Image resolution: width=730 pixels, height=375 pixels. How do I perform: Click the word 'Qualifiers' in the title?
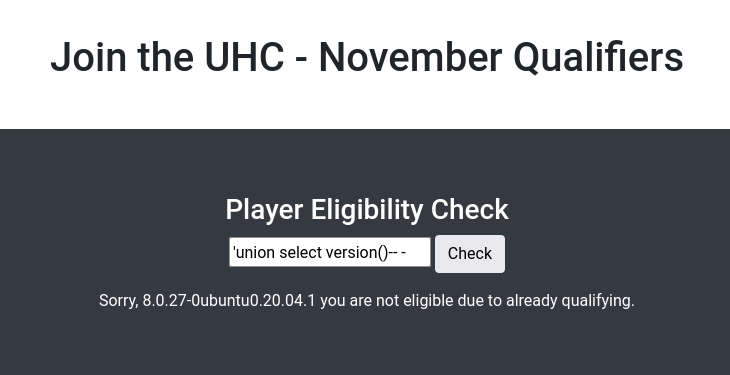[598, 58]
